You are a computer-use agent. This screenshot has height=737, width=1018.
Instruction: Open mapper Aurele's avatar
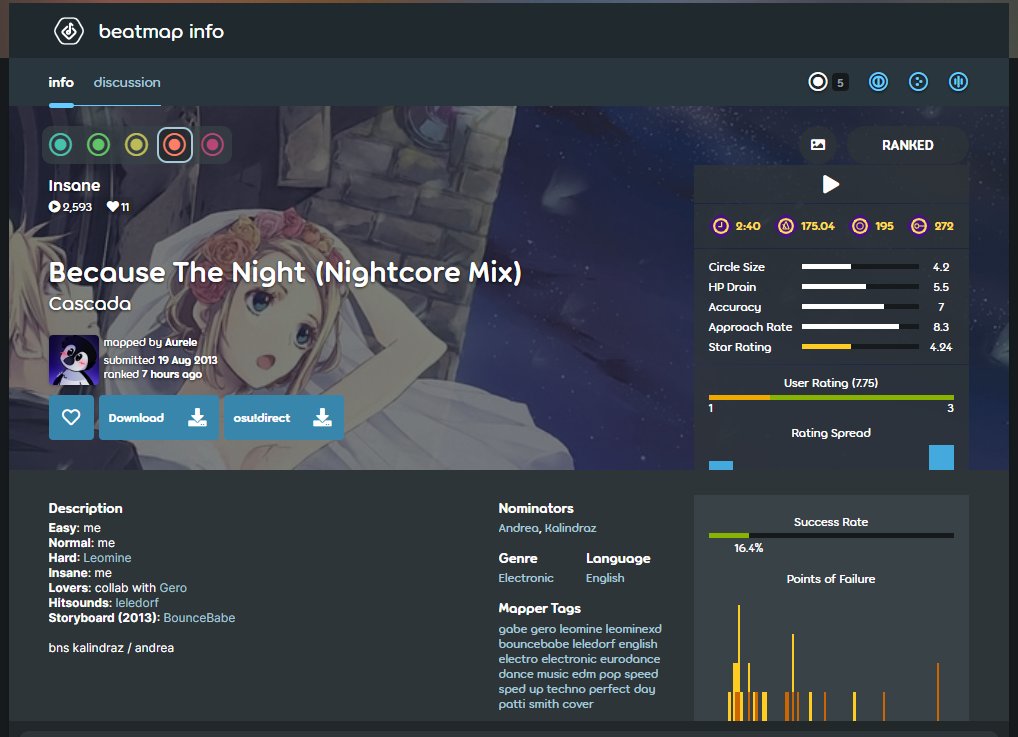[73, 360]
